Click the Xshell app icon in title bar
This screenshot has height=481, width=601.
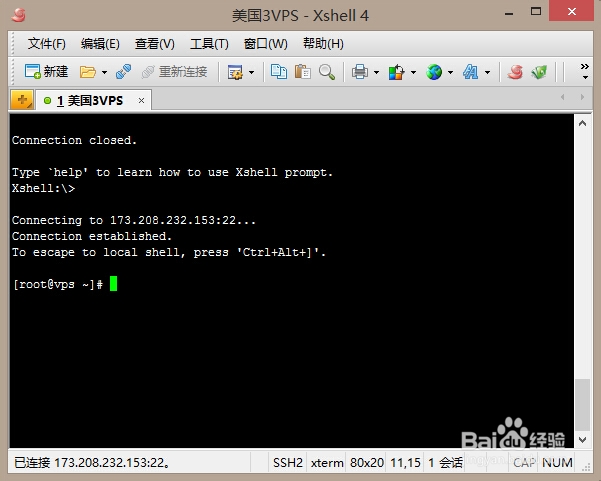[18, 15]
